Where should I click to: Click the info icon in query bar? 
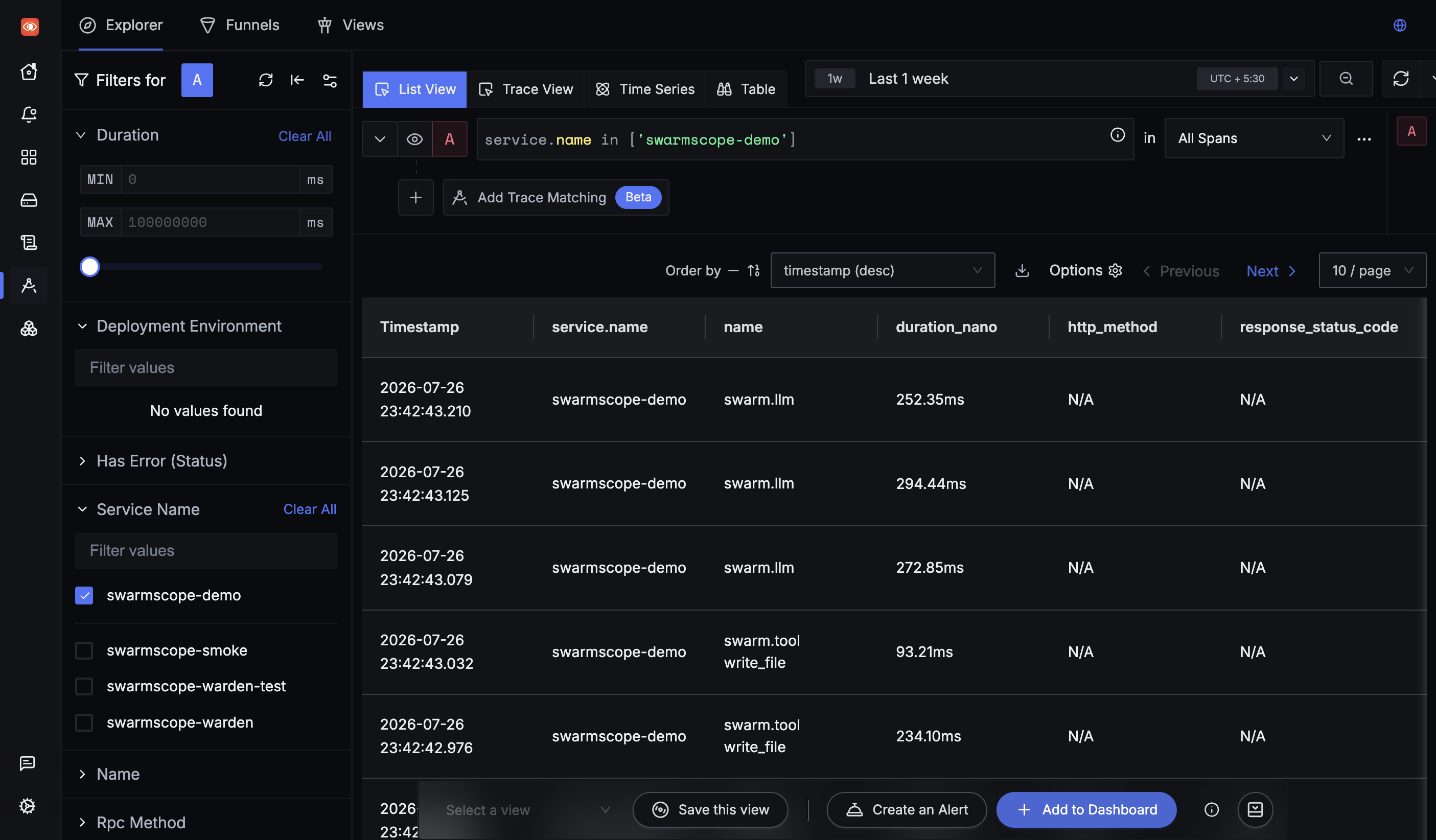(x=1118, y=134)
